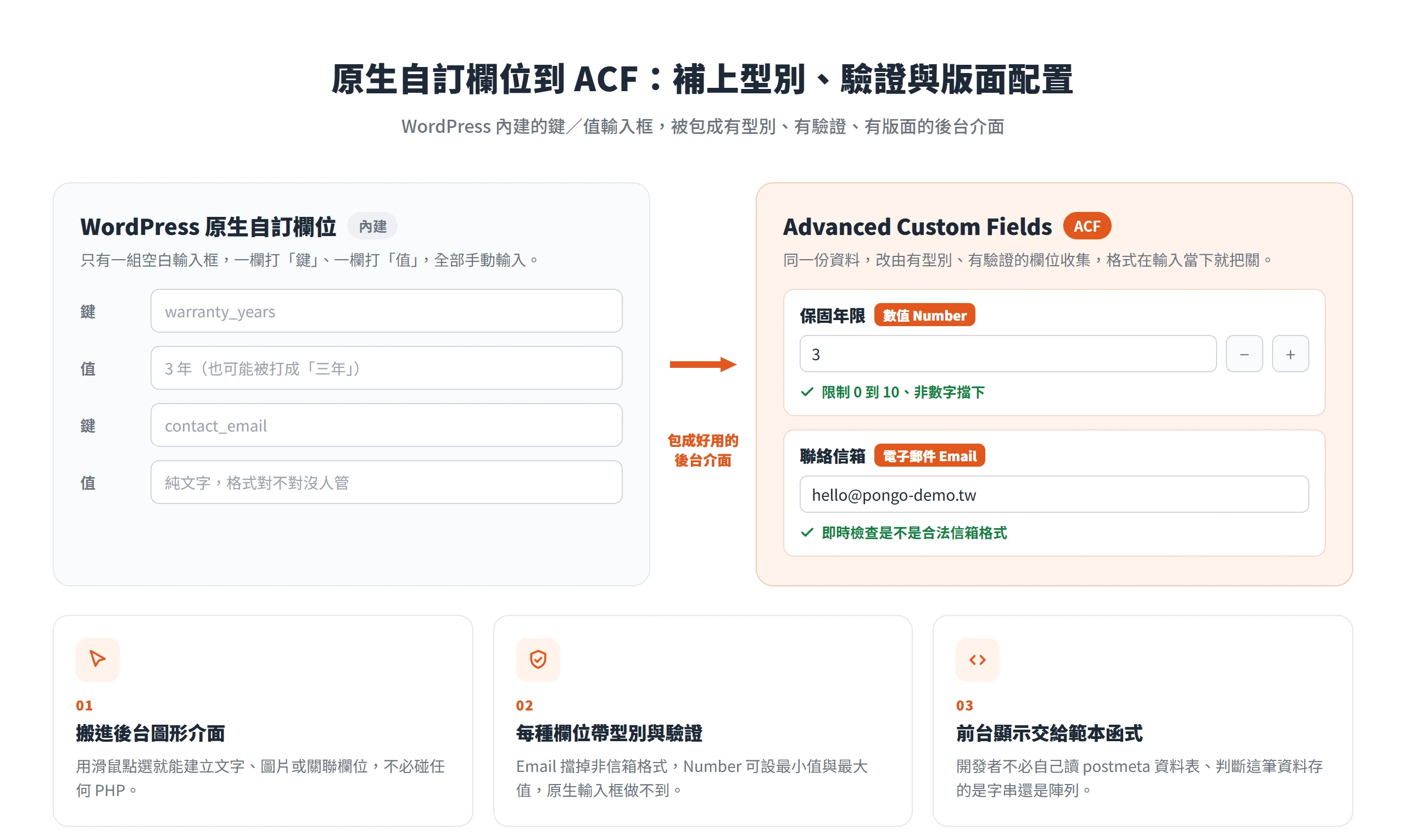The height and width of the screenshot is (840, 1406).
Task: Click the green checkmark beside 限制 0 到 10
Action: [x=807, y=391]
